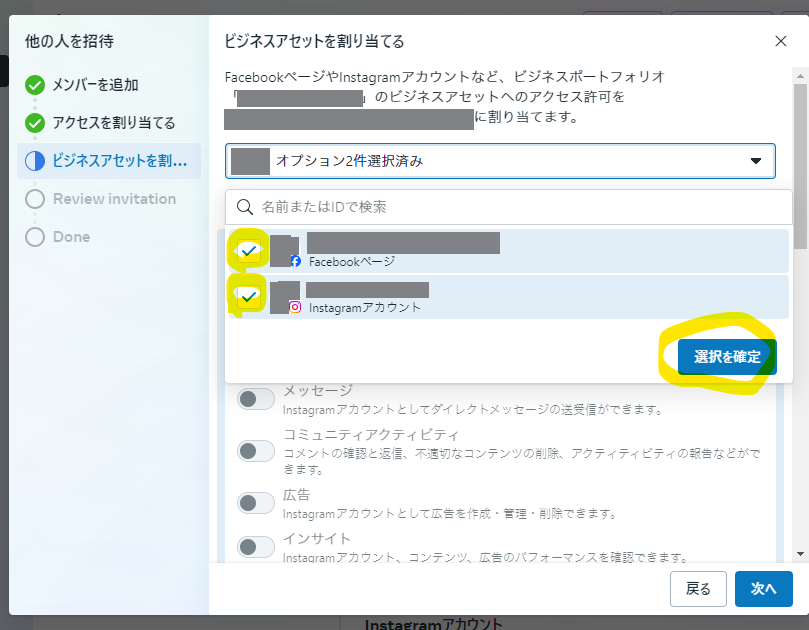Click the Instagram logo badge icon
809x630 pixels.
click(295, 307)
